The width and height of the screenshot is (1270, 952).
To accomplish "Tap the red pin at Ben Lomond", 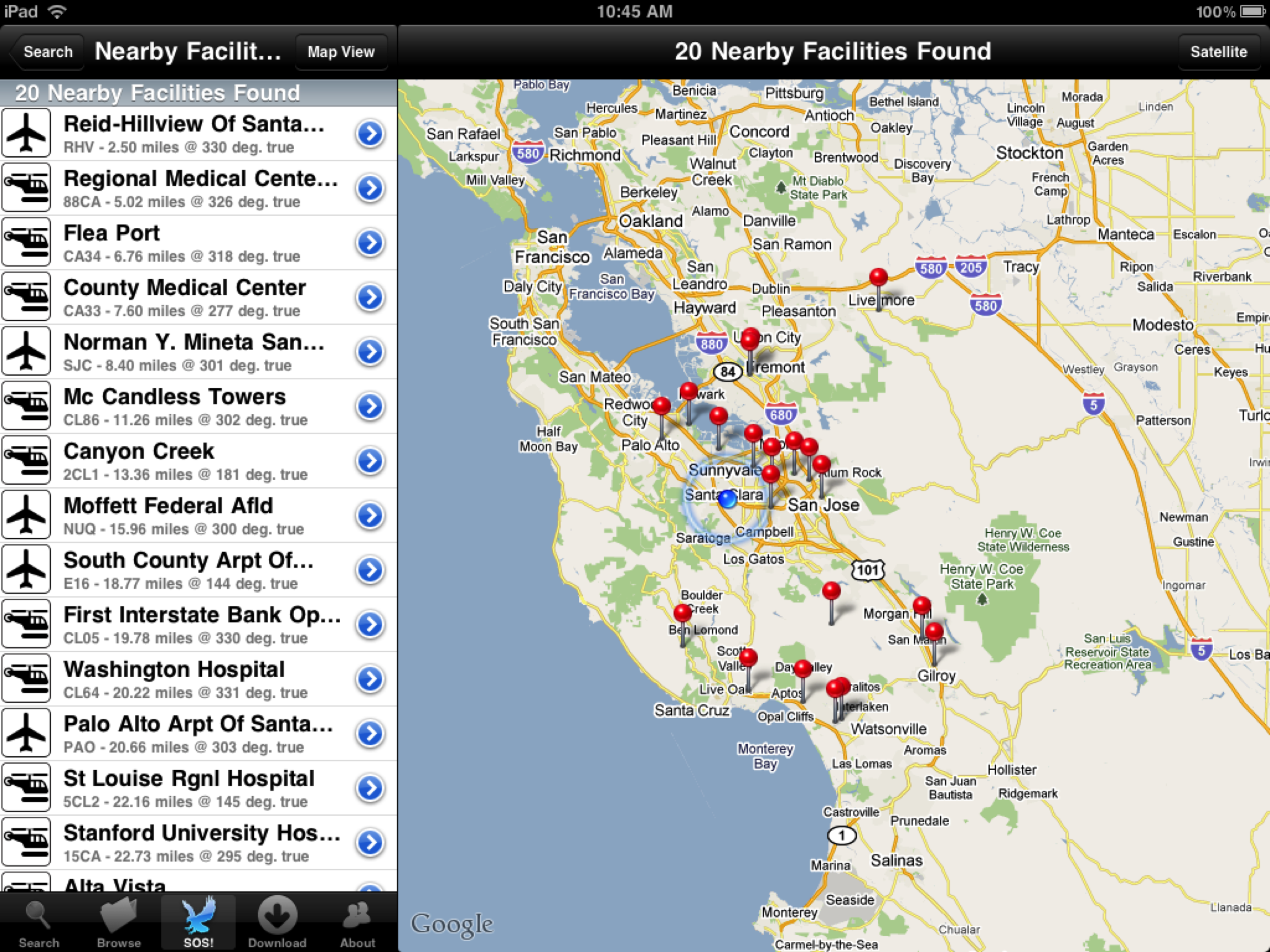I will (x=683, y=613).
